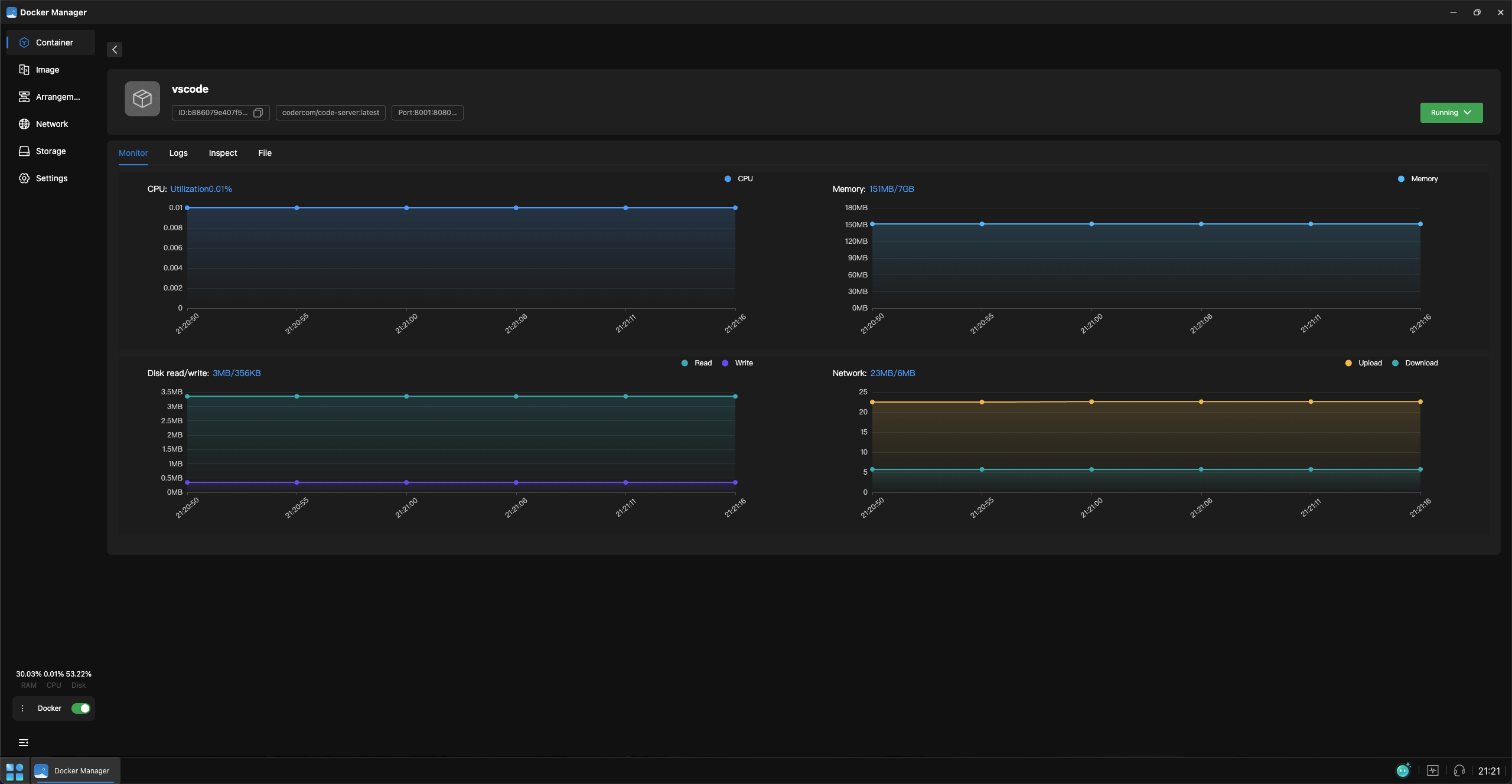Toggle the Docker service switch
The height and width of the screenshot is (784, 1512).
coord(81,708)
